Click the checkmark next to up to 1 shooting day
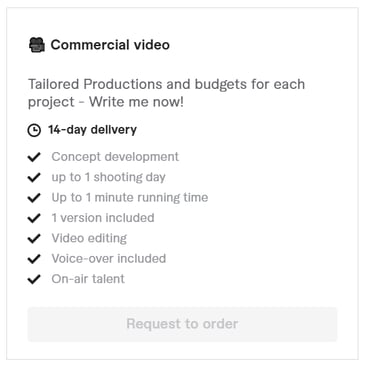The height and width of the screenshot is (372, 375). [34, 177]
